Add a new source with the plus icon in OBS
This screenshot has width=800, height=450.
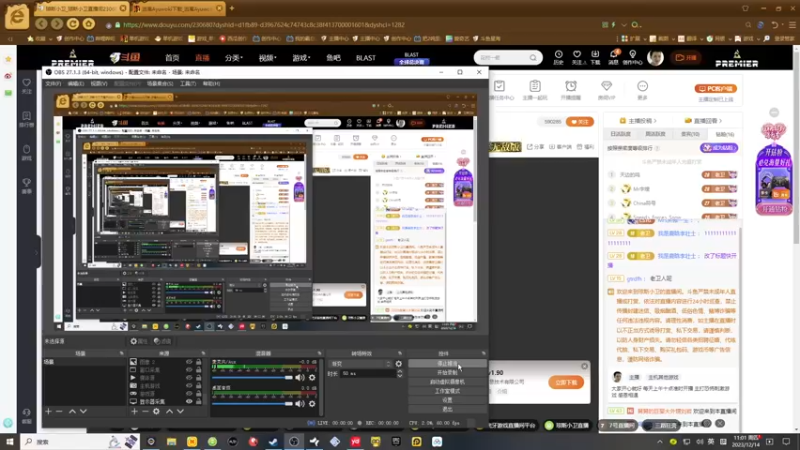click(134, 411)
